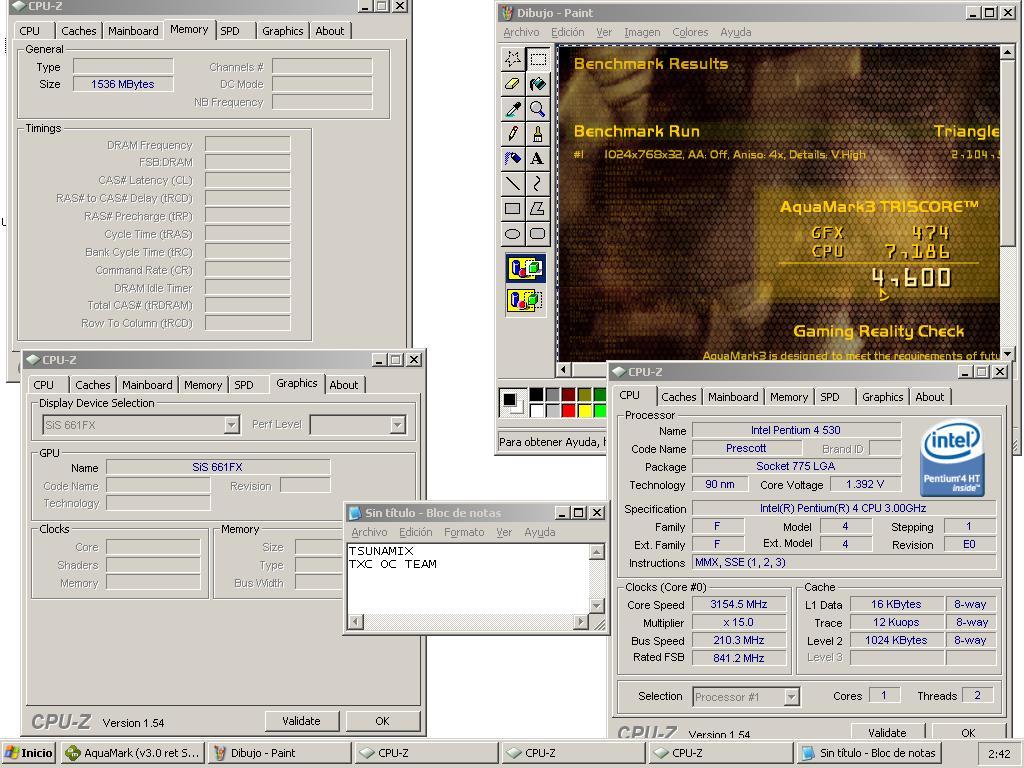Enable transparent selection mode option
The height and width of the screenshot is (768, 1024).
click(x=526, y=300)
